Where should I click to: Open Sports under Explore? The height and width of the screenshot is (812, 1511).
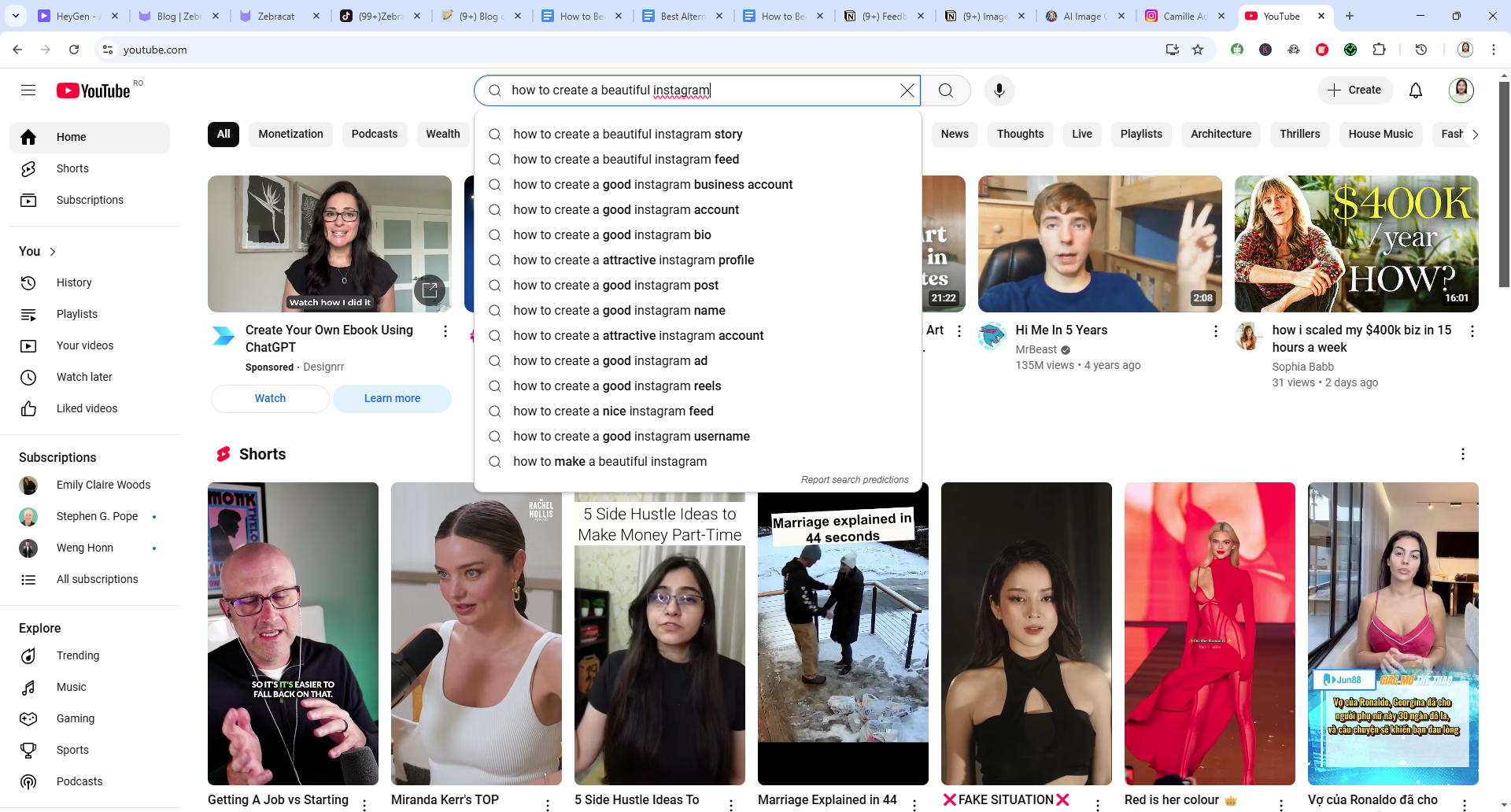(90, 750)
